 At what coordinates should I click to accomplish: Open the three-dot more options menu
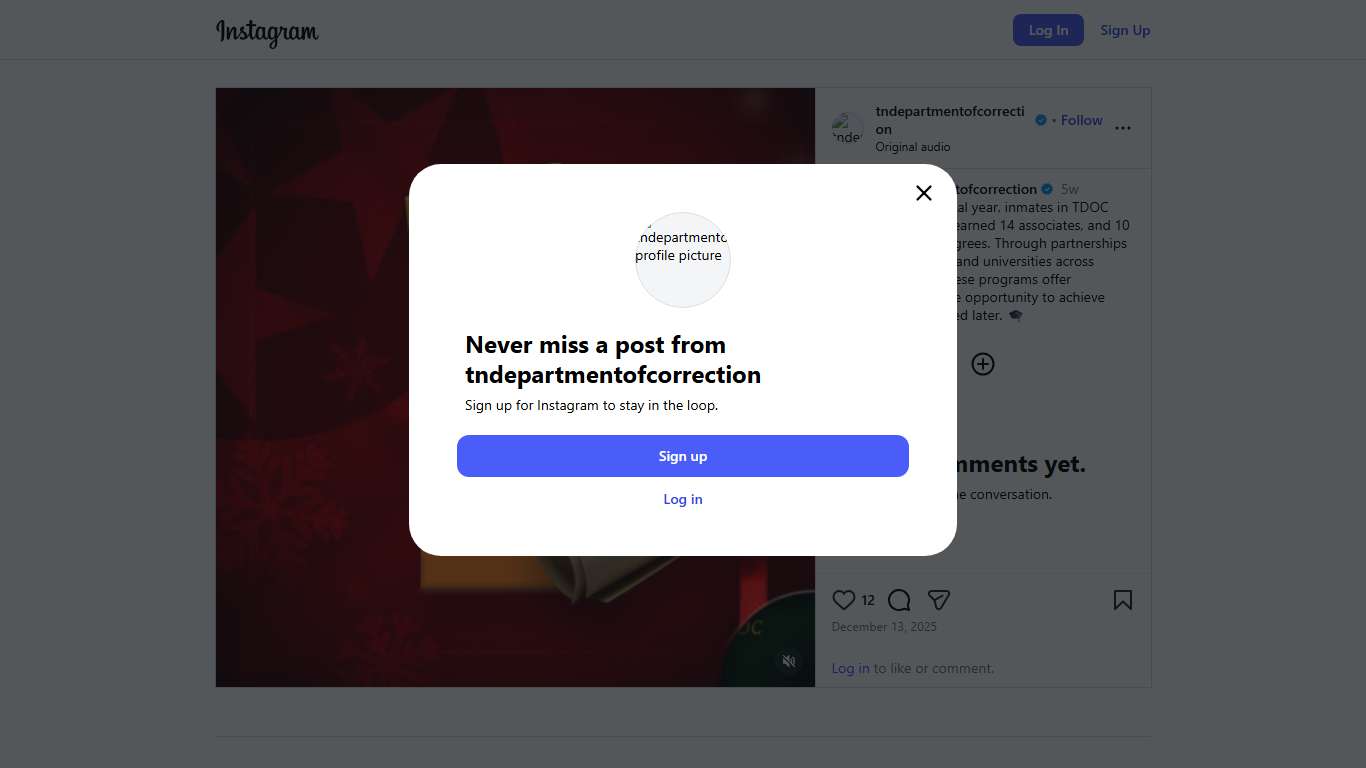(1122, 128)
